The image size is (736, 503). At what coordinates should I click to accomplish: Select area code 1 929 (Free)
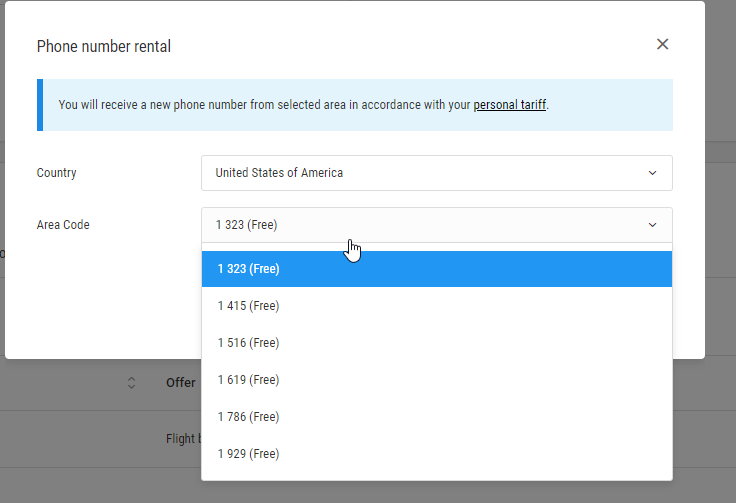[x=437, y=454]
